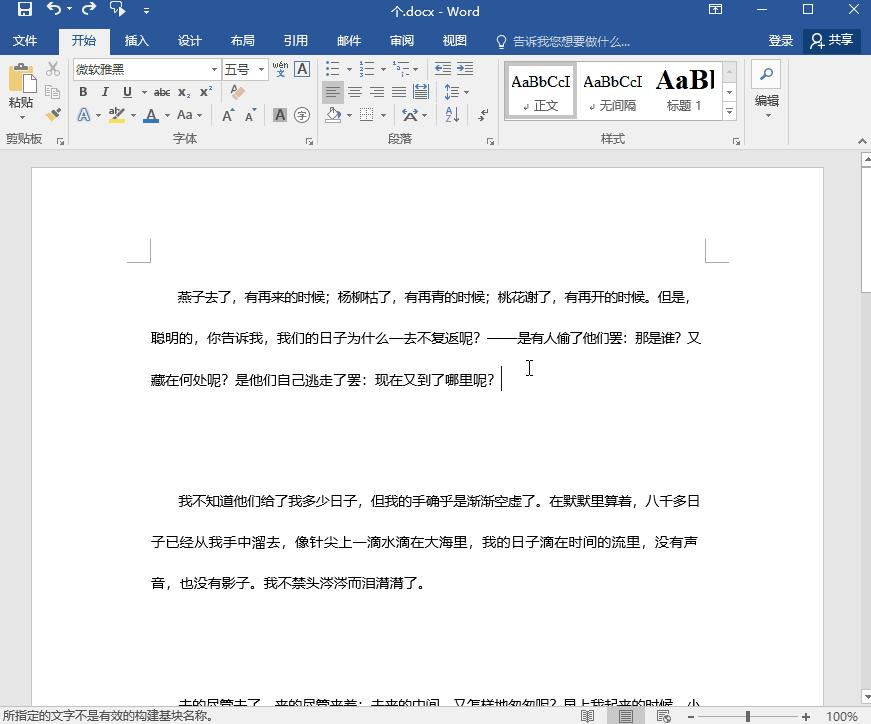Image resolution: width=871 pixels, height=724 pixels.
Task: Click the 共享 button
Action: [833, 41]
